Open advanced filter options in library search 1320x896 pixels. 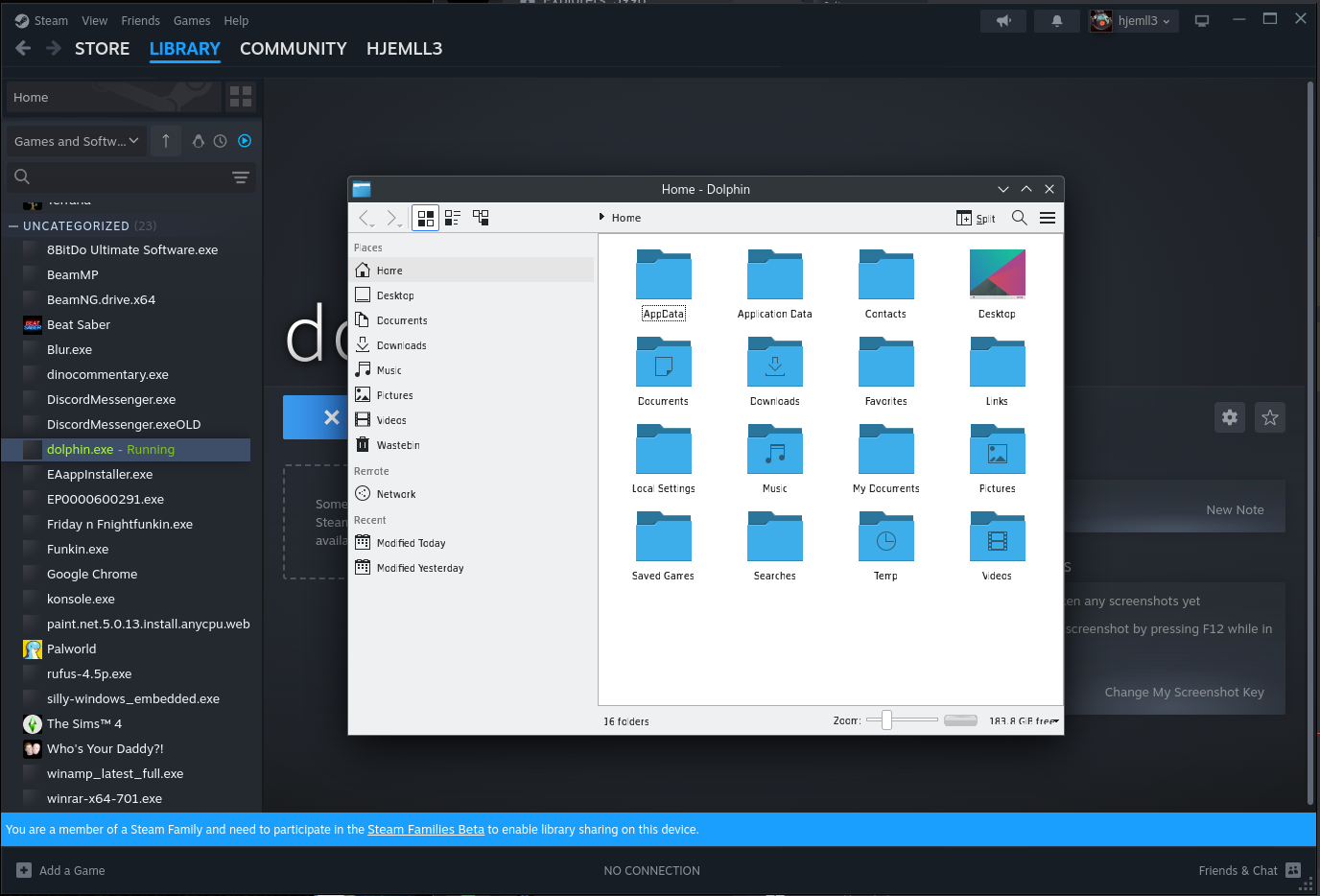pyautogui.click(x=241, y=177)
